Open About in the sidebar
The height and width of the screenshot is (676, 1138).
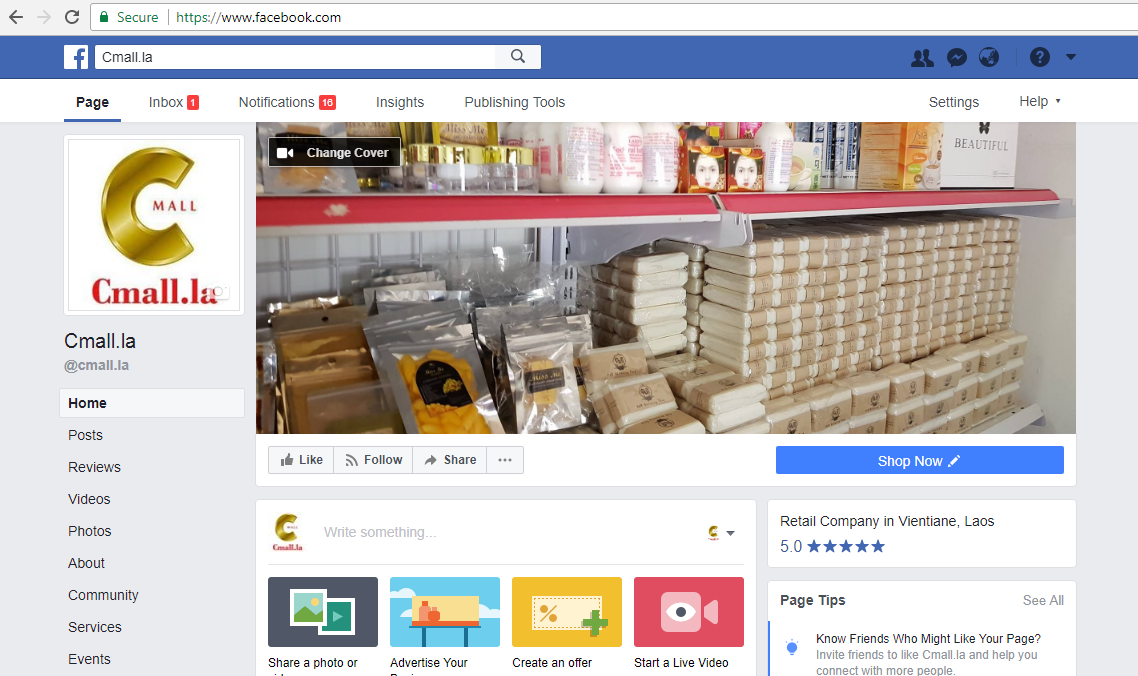click(86, 563)
